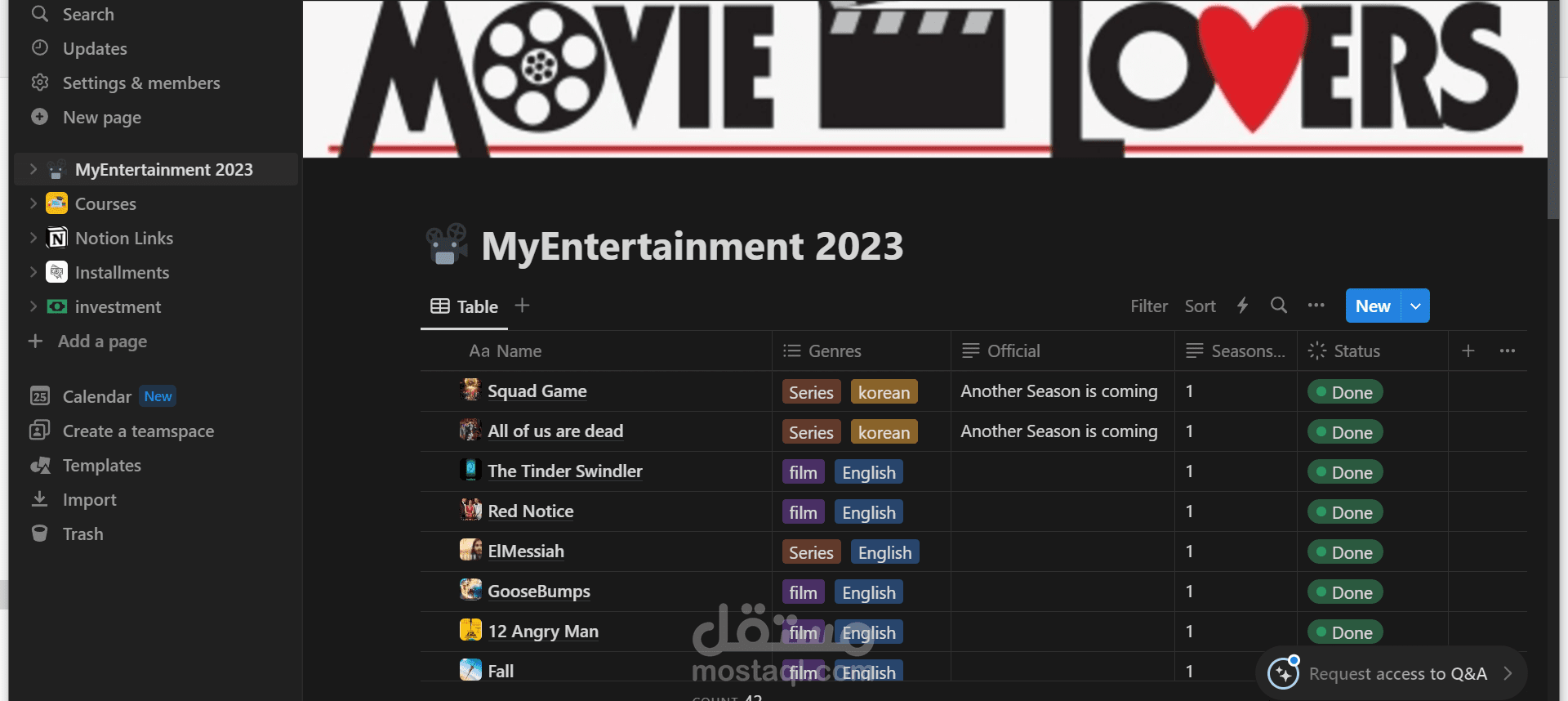Screen dimensions: 1568x701
Task: Click the page vertical scrollbar
Action: (1553, 109)
